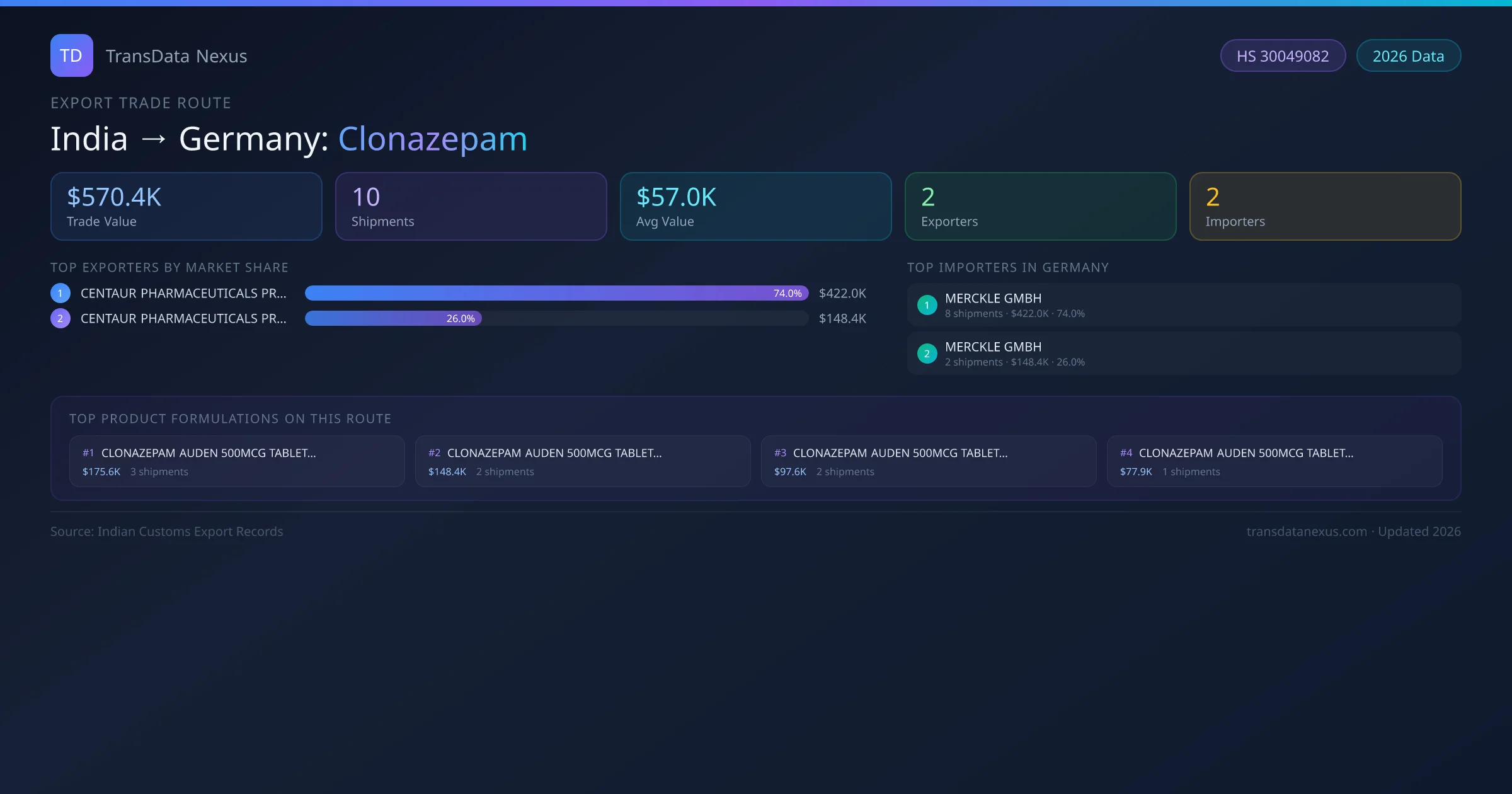Open #2 Clonazepam formulation worth $148.4K
This screenshot has height=794, width=1512.
click(x=582, y=461)
